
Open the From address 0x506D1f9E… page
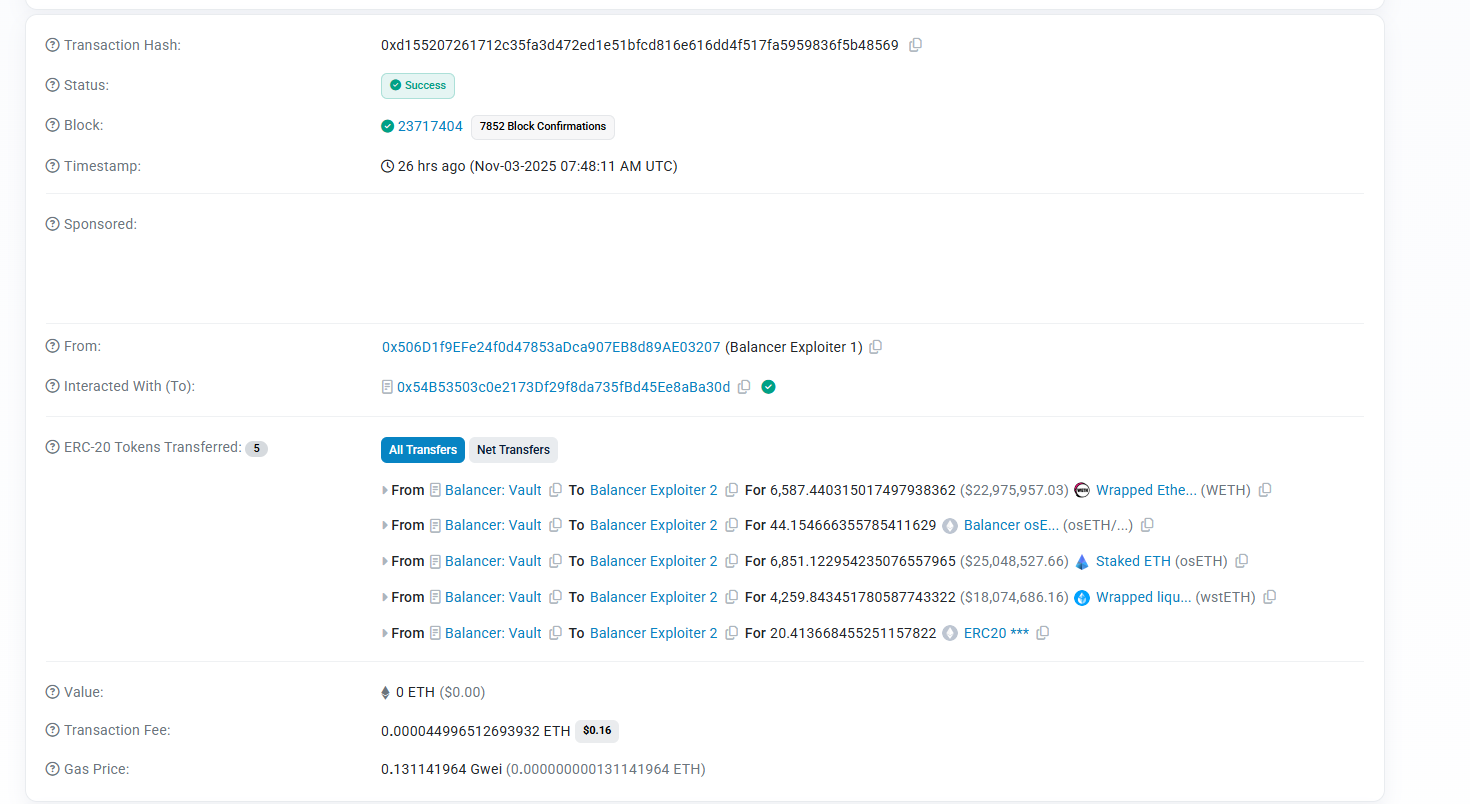tap(551, 347)
